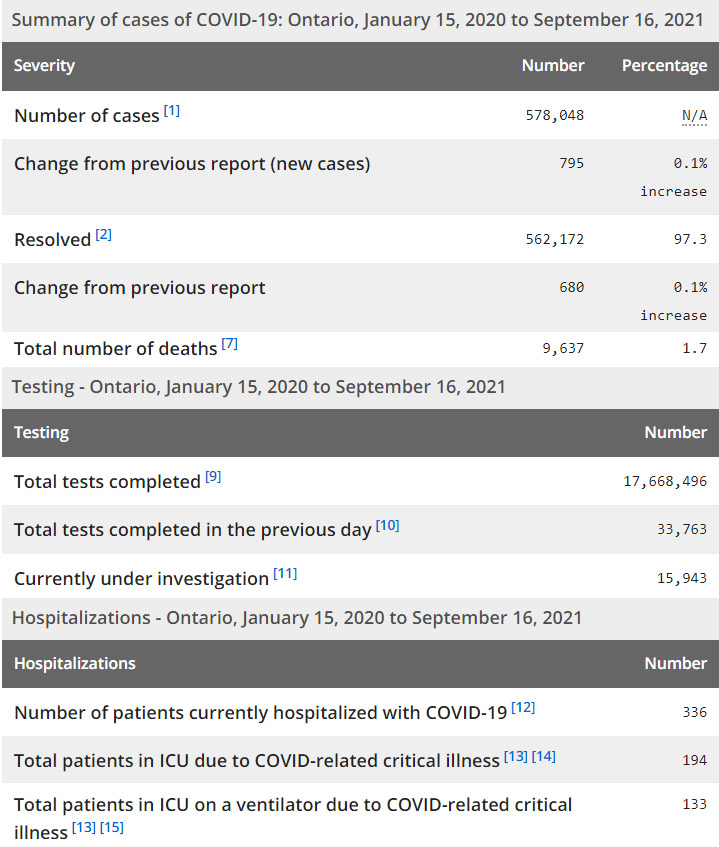
Task: Click the 578,048 total cases value
Action: coord(555,116)
